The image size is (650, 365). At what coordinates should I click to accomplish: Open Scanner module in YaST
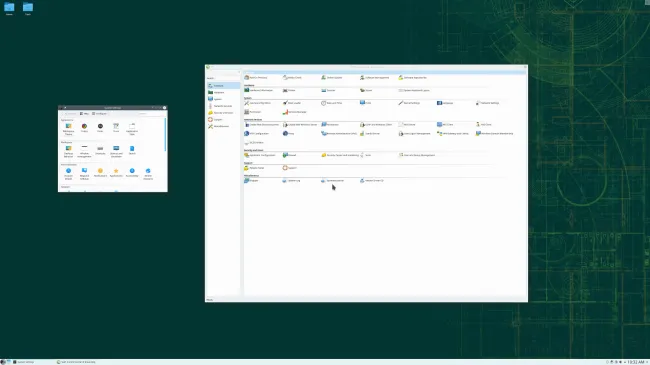point(328,90)
